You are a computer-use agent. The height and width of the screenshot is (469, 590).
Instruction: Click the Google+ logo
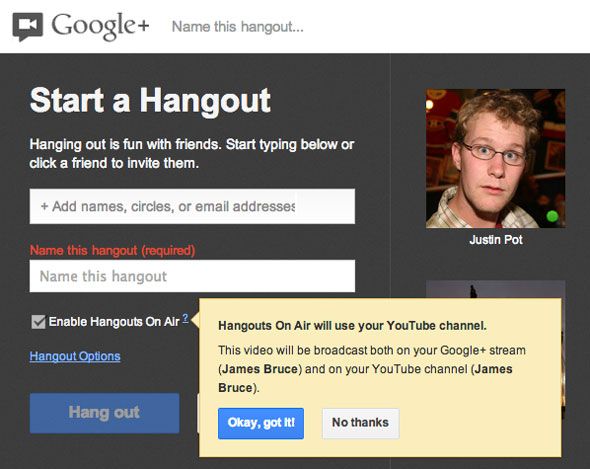(x=100, y=26)
